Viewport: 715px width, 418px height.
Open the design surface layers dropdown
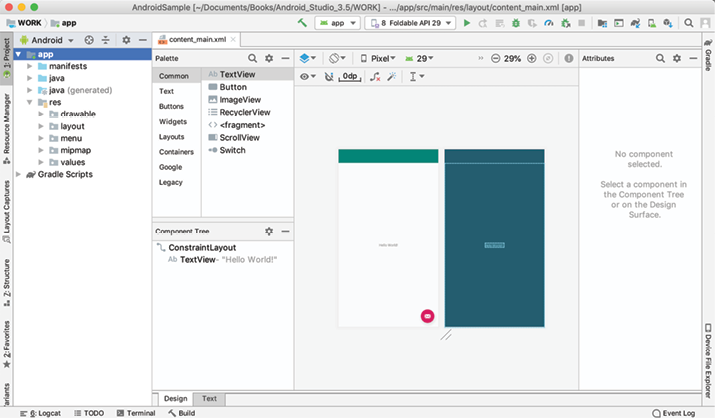tap(308, 58)
